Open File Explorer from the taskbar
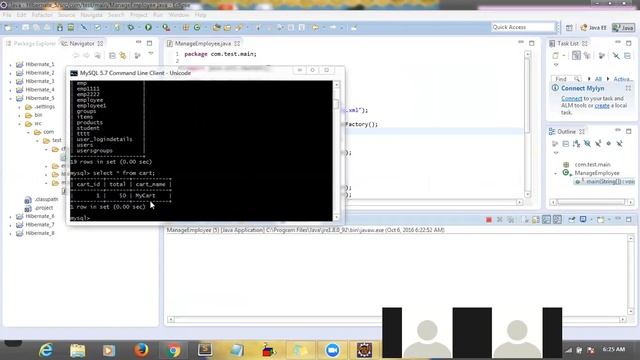Image resolution: width=640 pixels, height=360 pixels. pos(78,350)
